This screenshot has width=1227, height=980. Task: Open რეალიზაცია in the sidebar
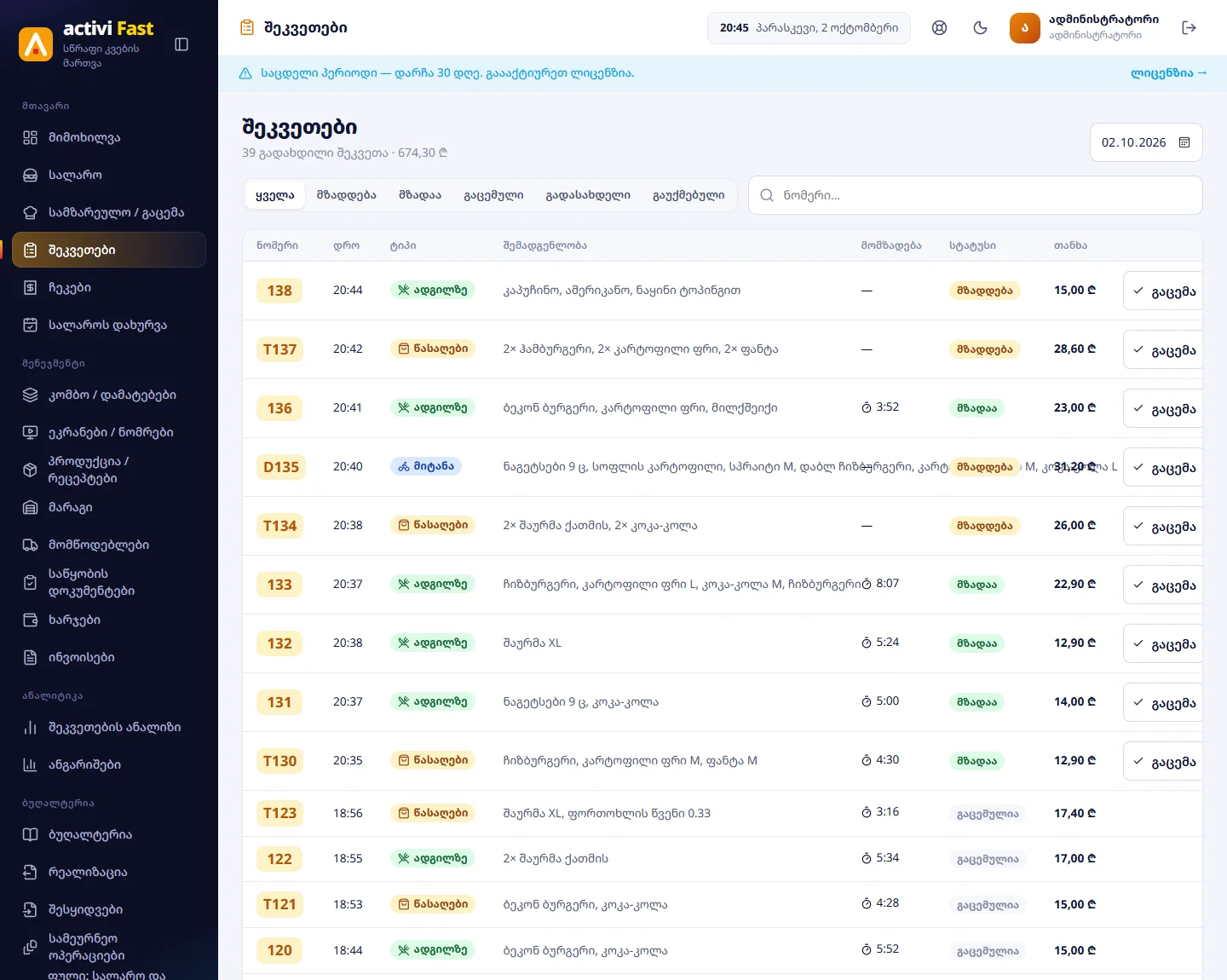pyautogui.click(x=109, y=872)
